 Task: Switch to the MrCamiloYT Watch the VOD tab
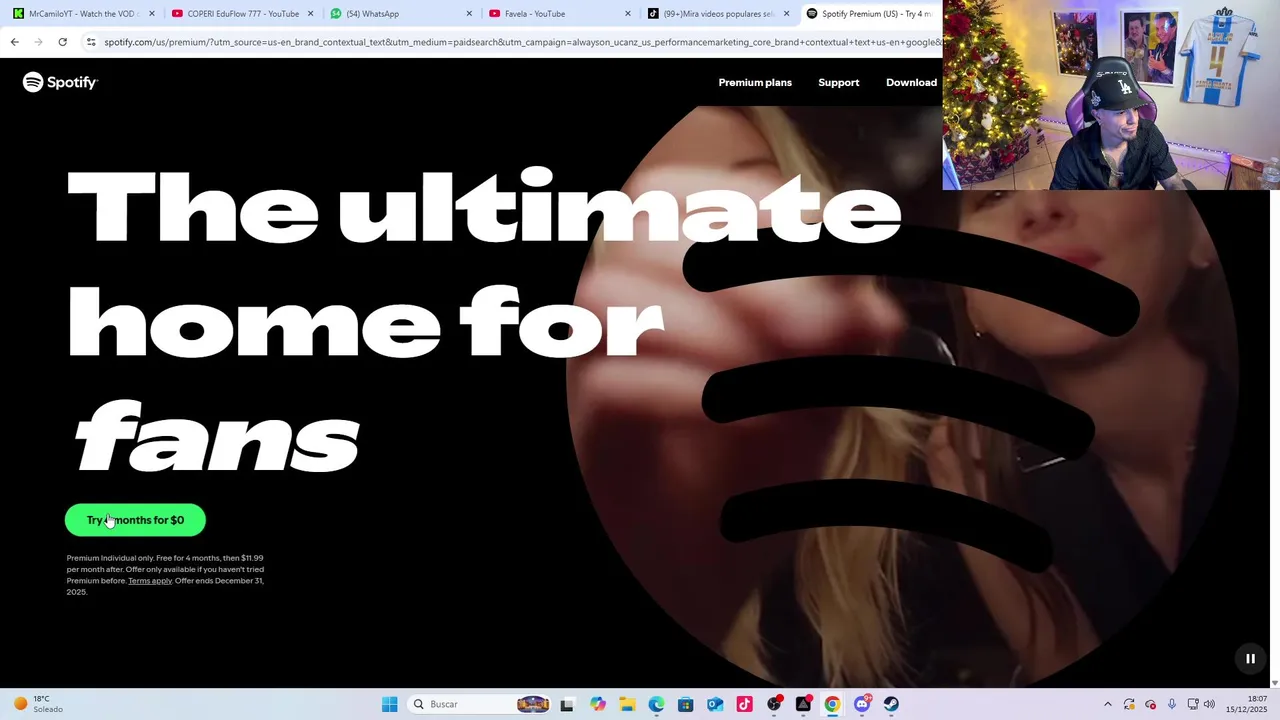pos(82,14)
